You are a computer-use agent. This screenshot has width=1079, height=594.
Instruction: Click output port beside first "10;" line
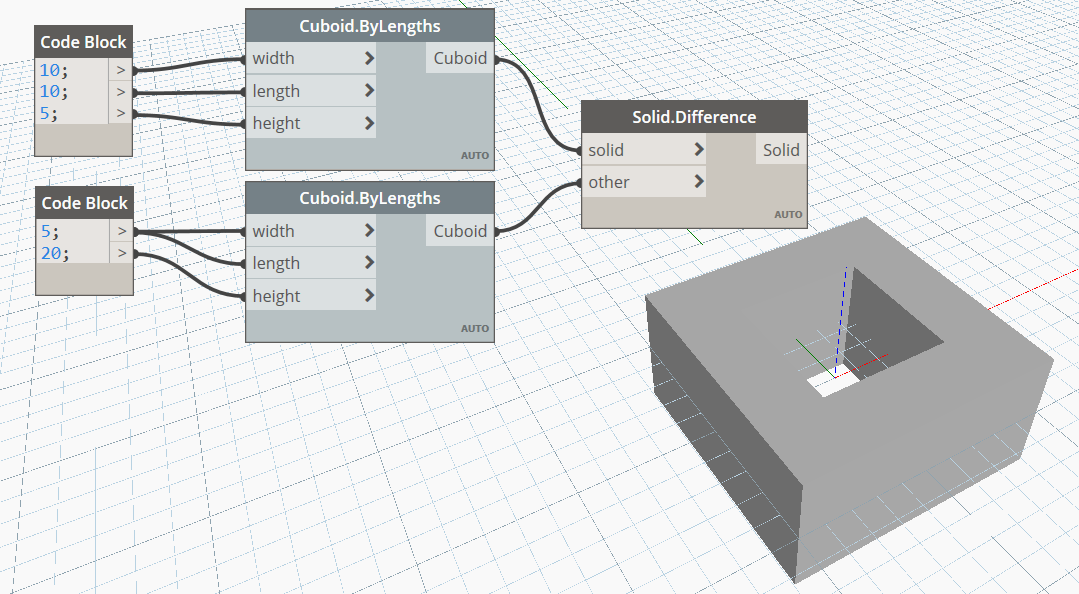[x=120, y=70]
